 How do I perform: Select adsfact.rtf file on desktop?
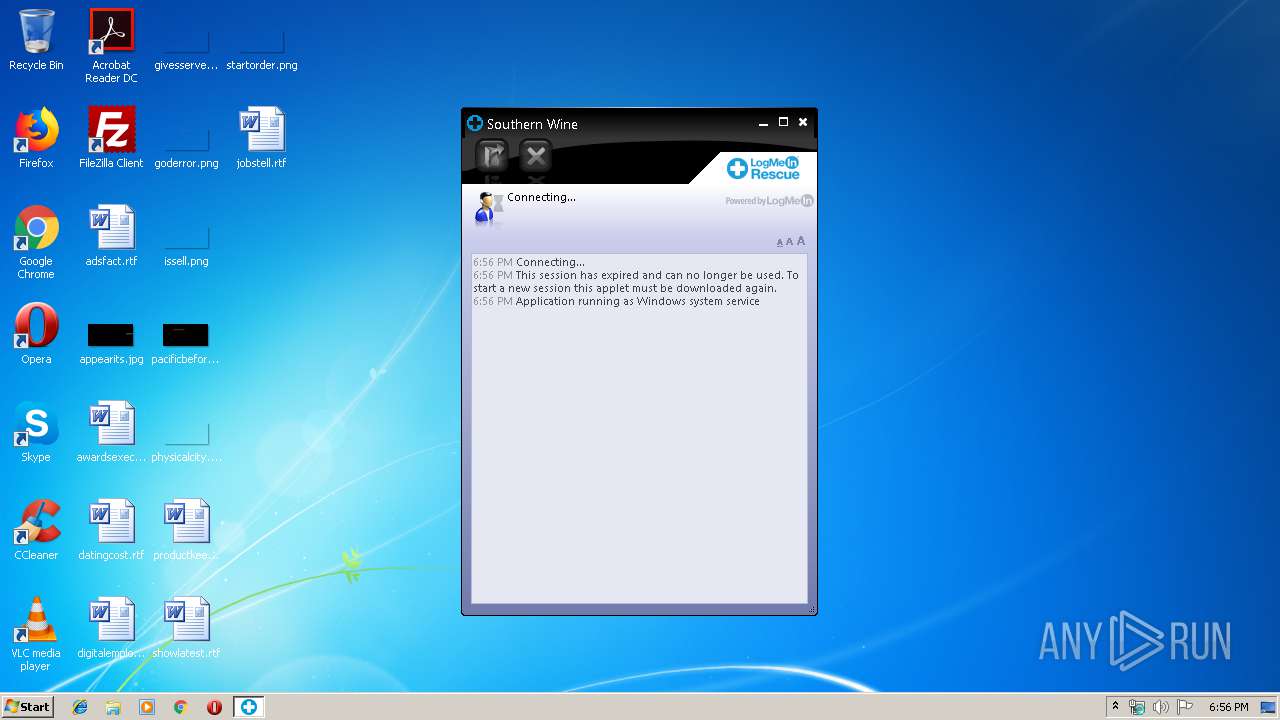click(111, 236)
